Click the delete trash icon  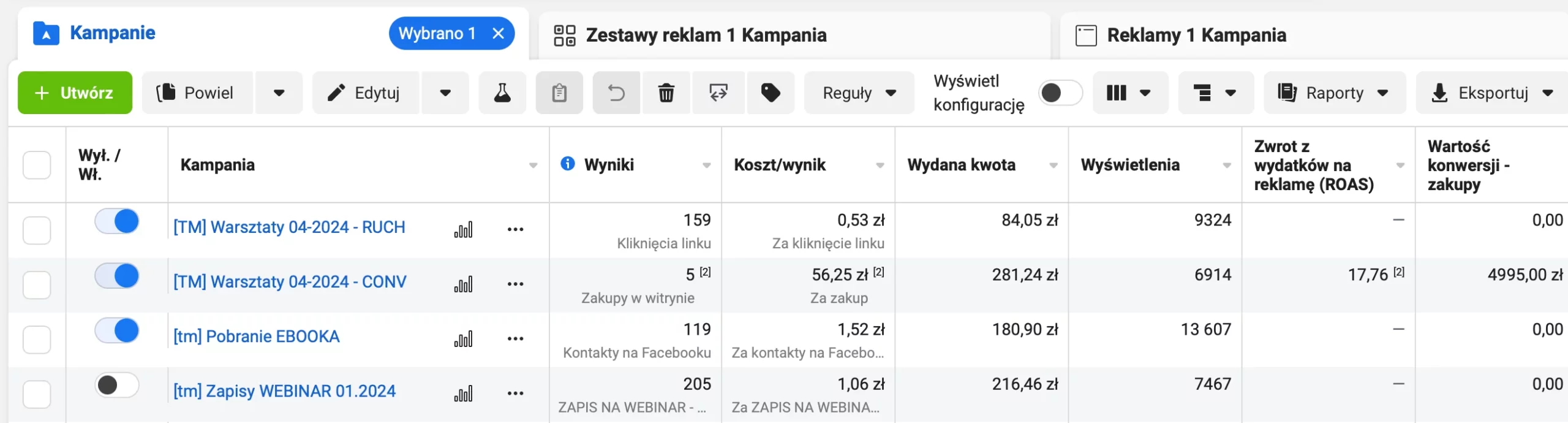pos(666,93)
